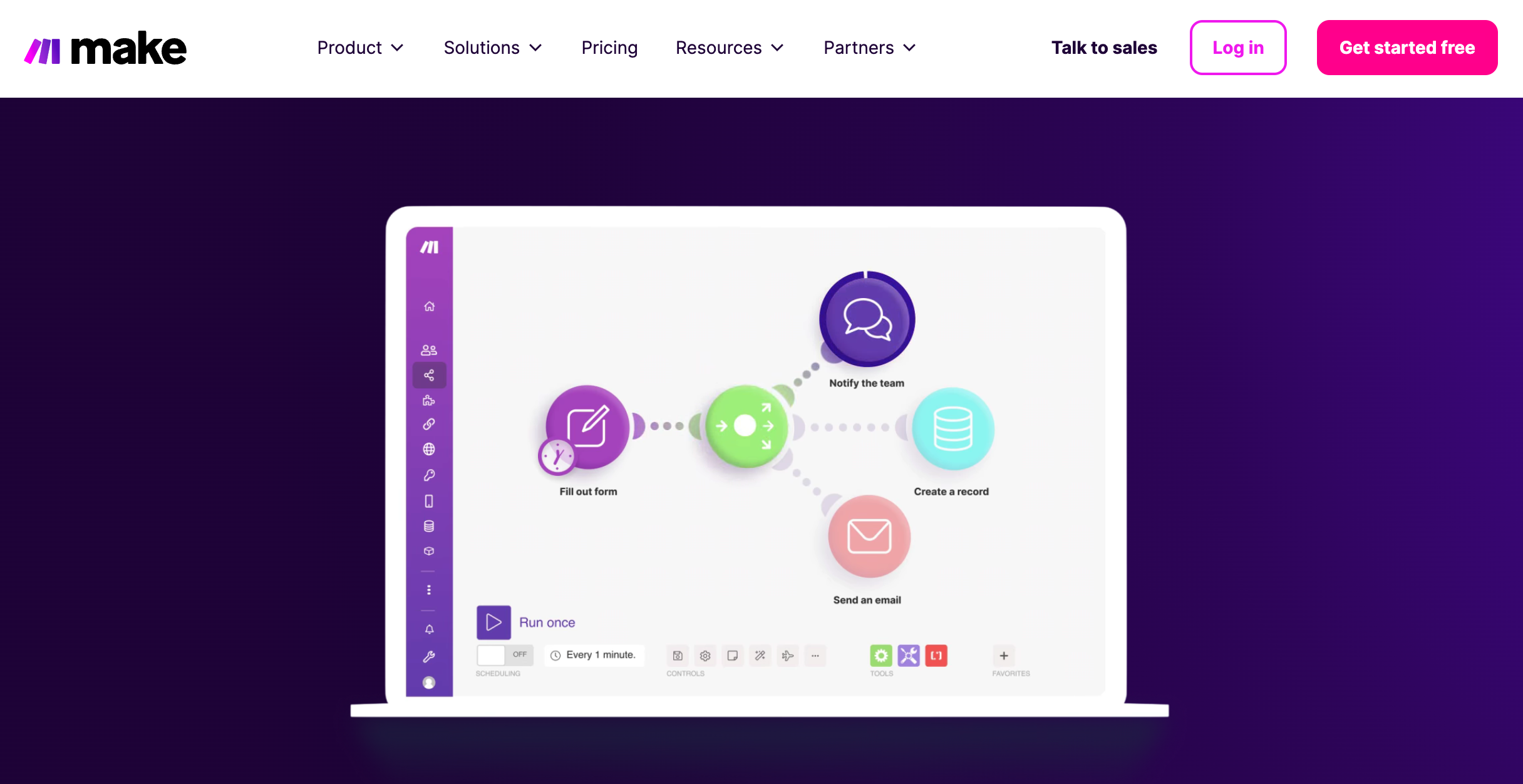Open the Partners menu
This screenshot has width=1523, height=784.
[x=868, y=47]
